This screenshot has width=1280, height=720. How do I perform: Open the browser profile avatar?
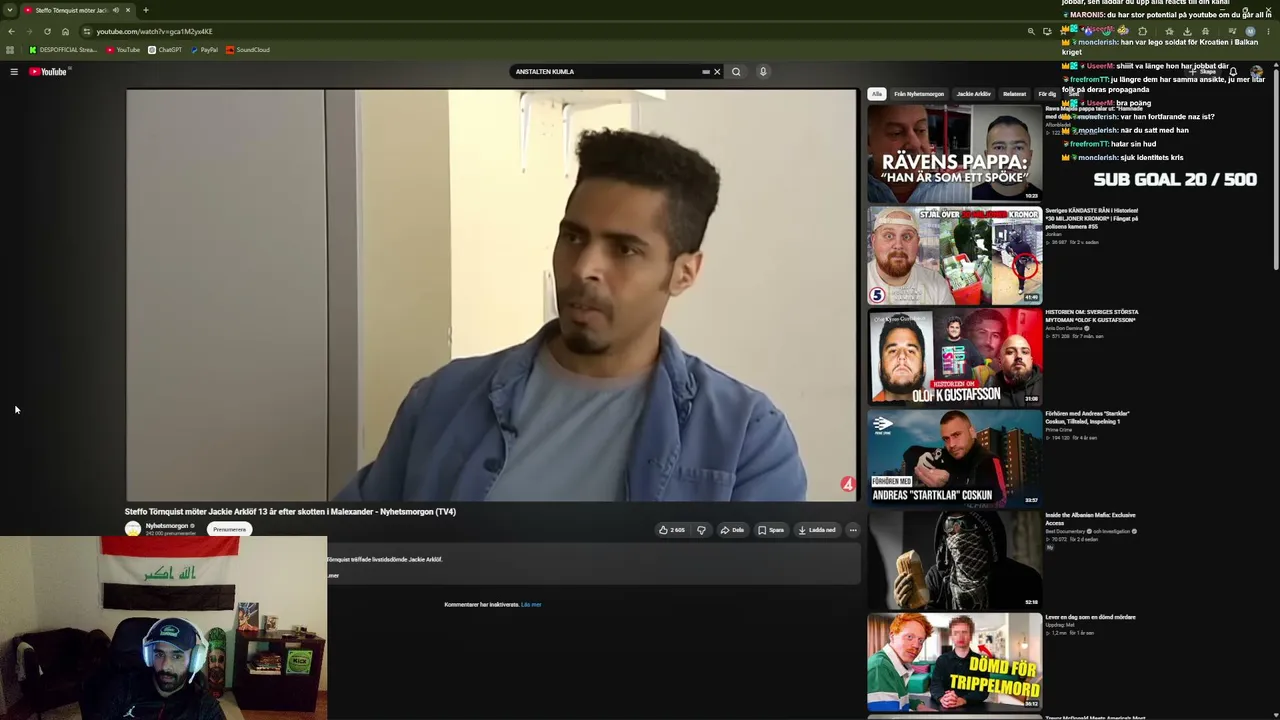click(1250, 31)
